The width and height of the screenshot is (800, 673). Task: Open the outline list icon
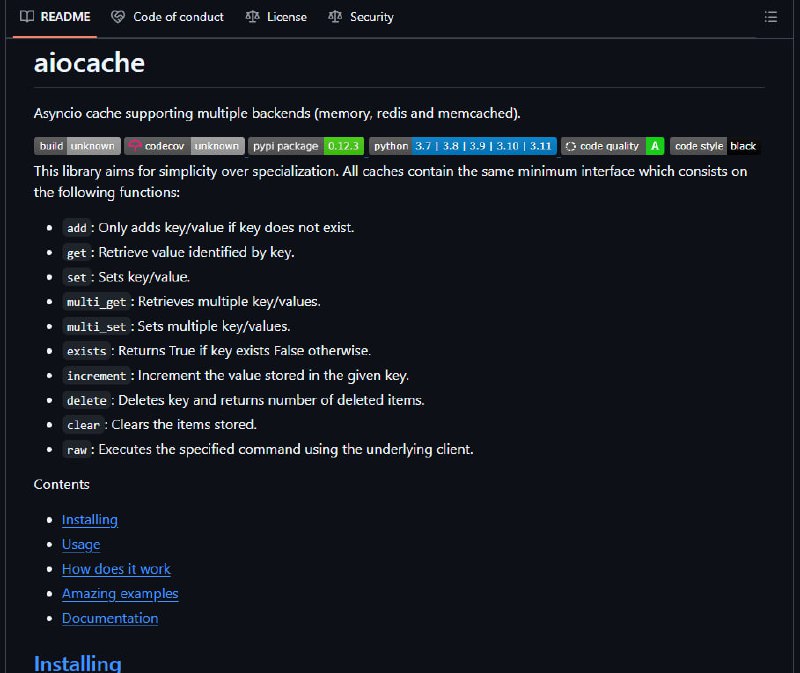[x=771, y=17]
